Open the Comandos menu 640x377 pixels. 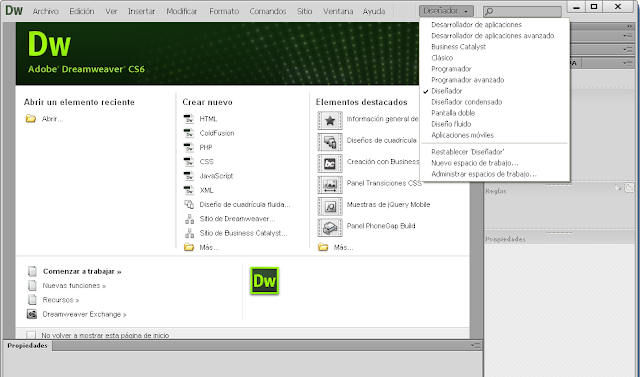coord(268,11)
